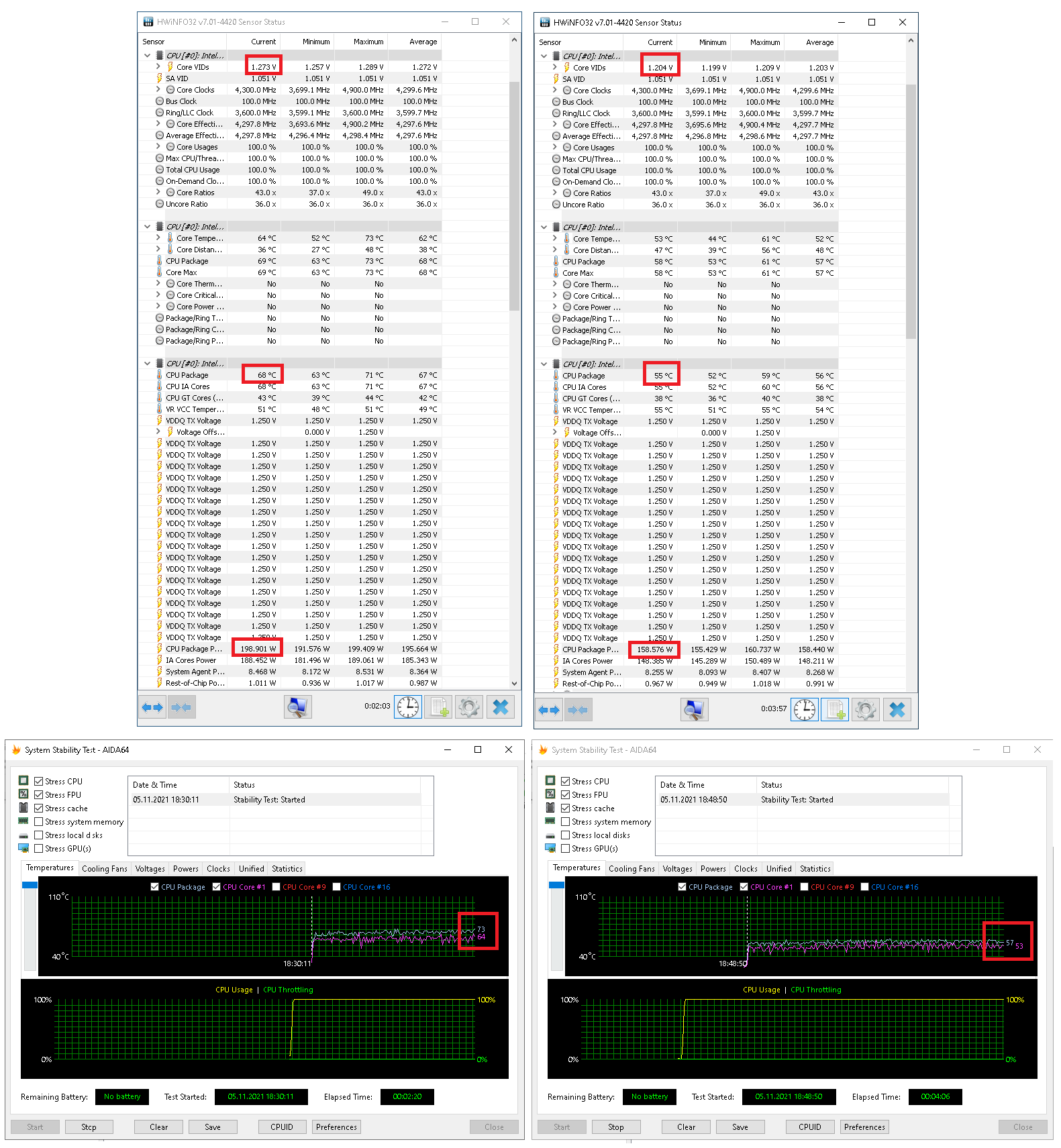Click disk icon beside Stress local disks, left AIDA64
Viewport: 1061px width, 1148px height.
(x=23, y=835)
